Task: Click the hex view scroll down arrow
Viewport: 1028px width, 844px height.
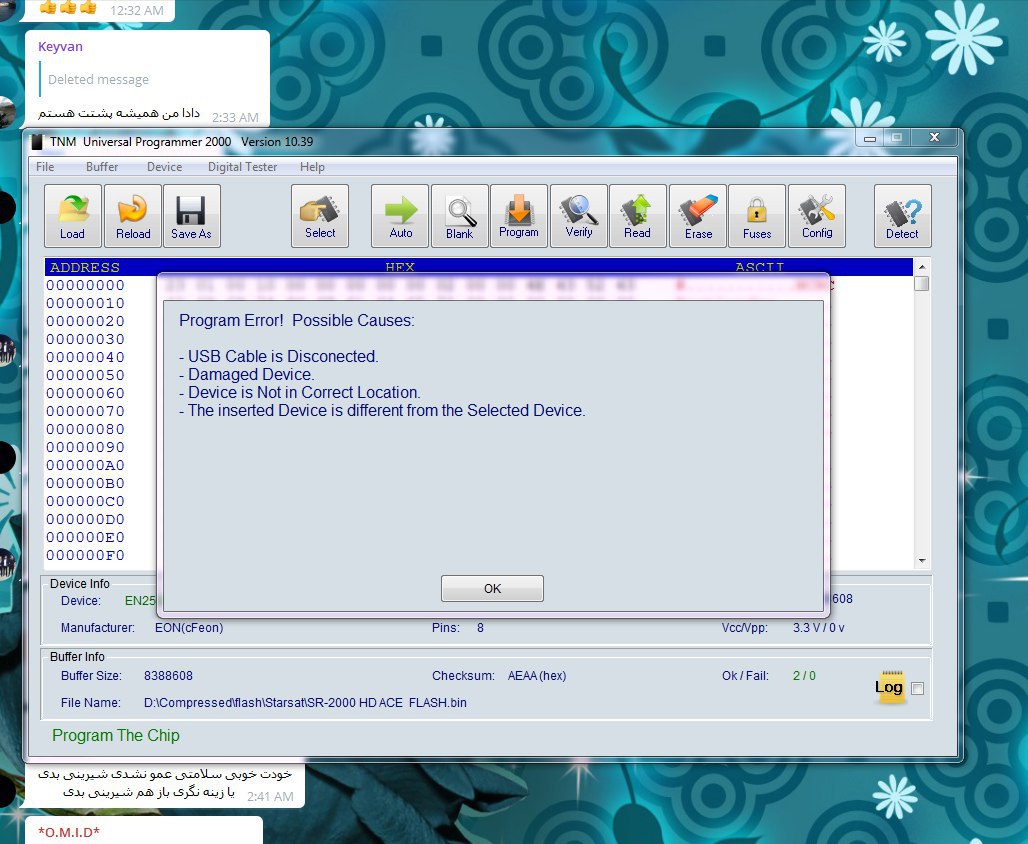Action: [922, 561]
